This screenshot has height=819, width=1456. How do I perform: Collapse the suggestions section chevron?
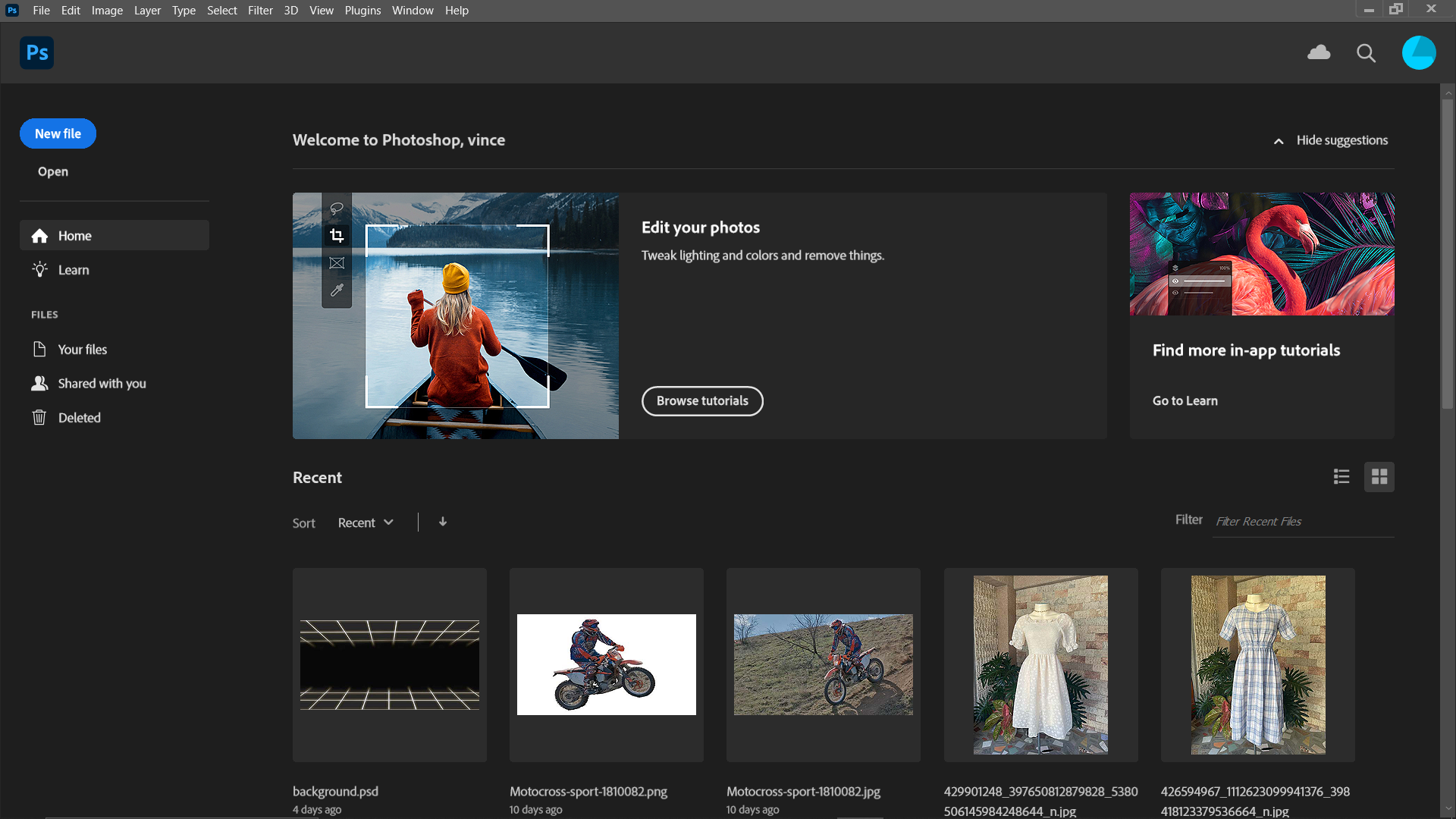pos(1278,141)
